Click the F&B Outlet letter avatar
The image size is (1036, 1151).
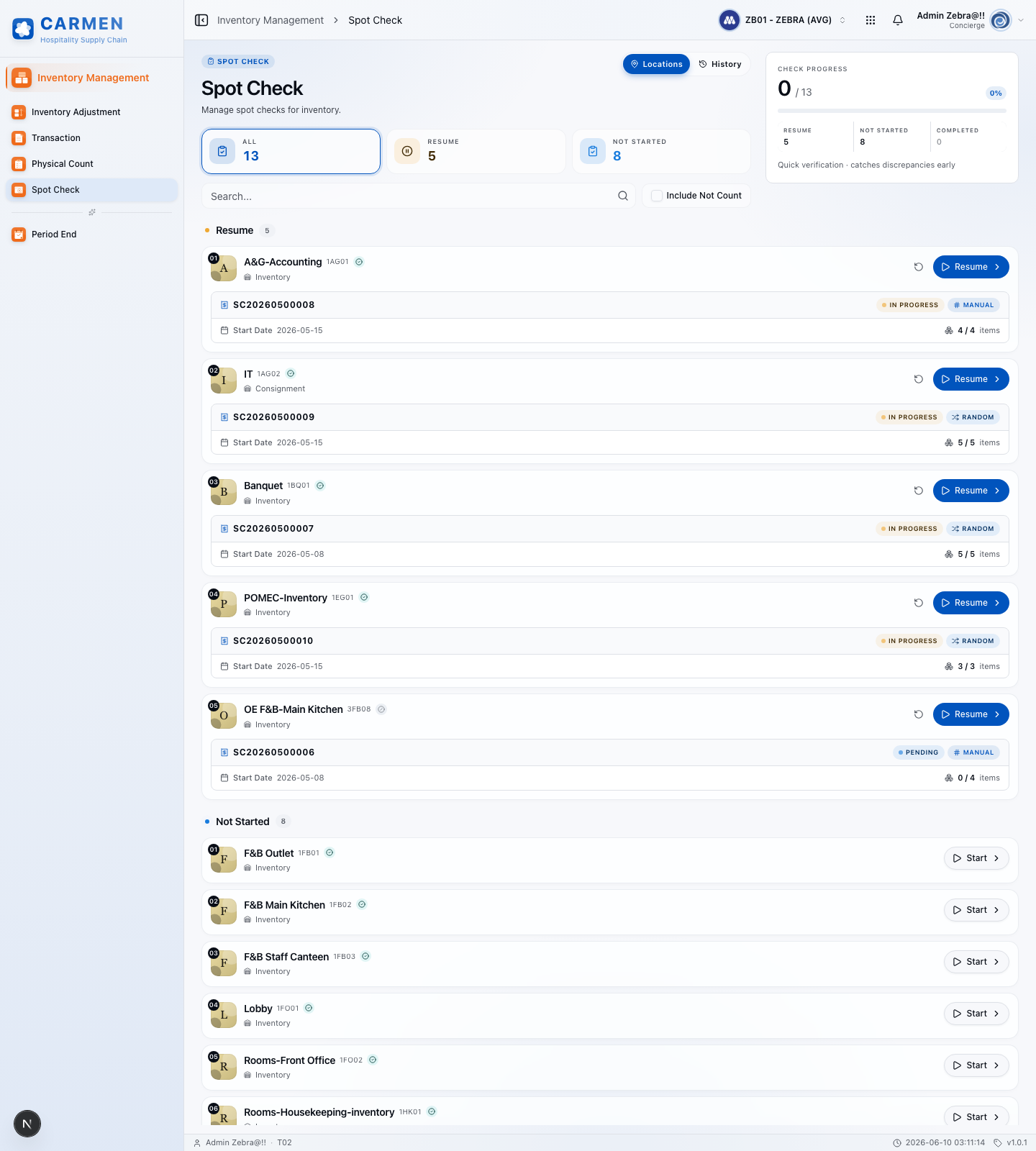coord(224,860)
